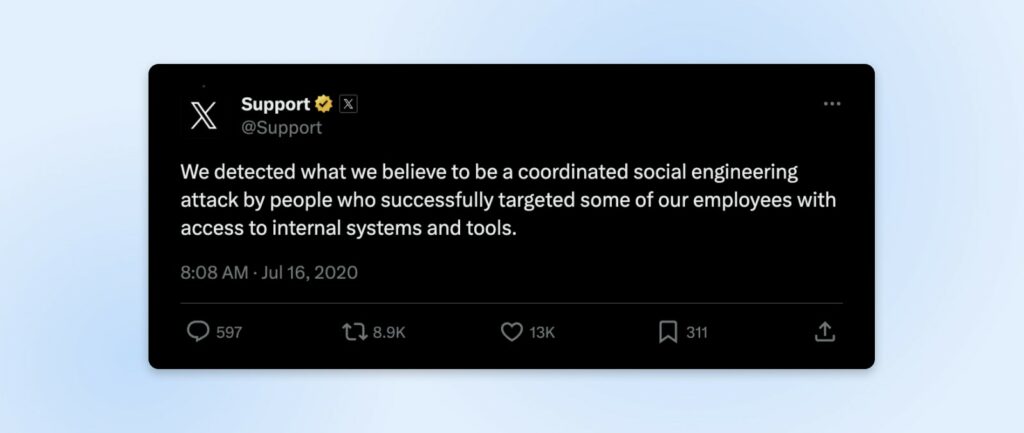Click the reply speech bubble icon
Image resolution: width=1024 pixels, height=433 pixels.
(x=198, y=332)
